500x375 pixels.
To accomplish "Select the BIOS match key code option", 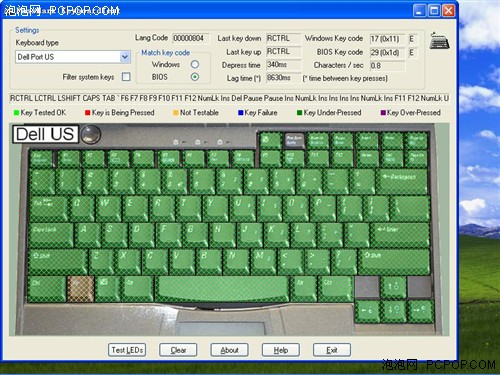I will coord(195,77).
